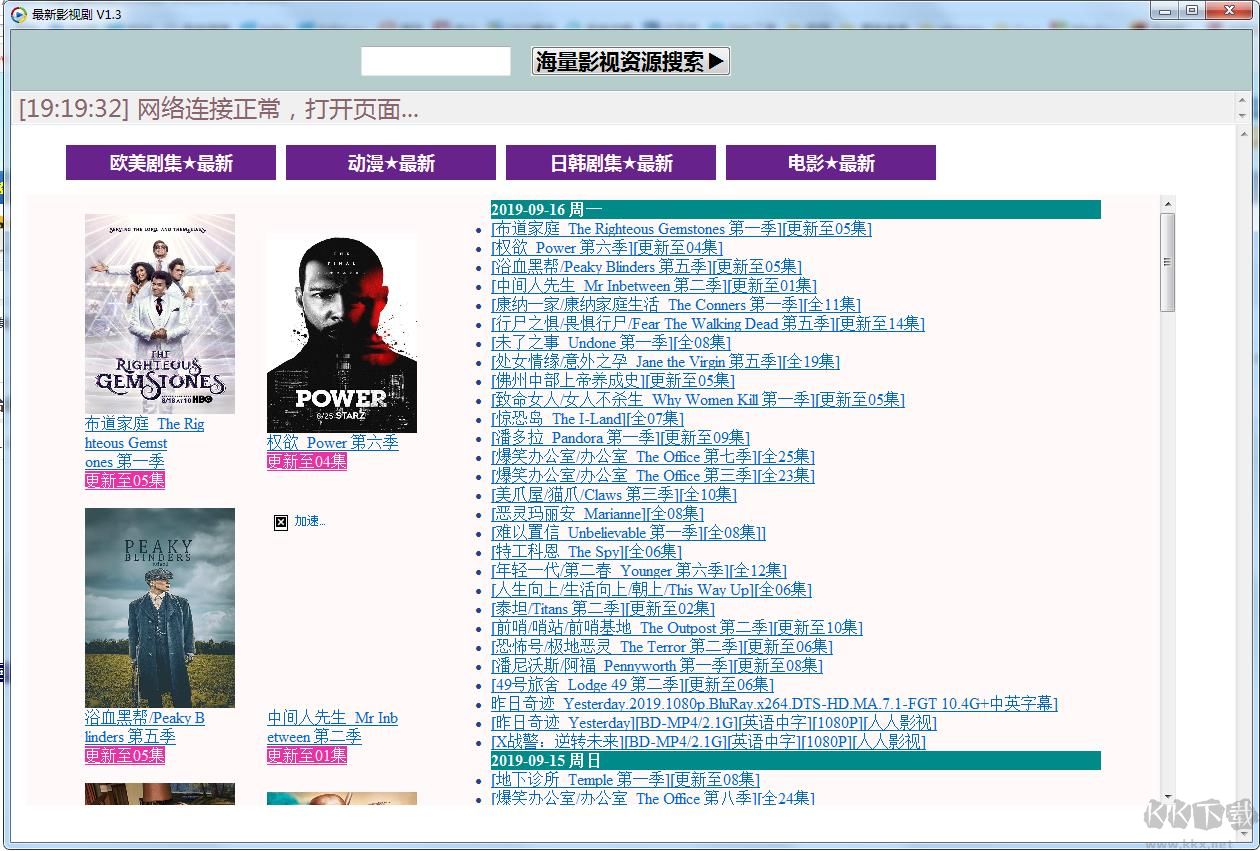1260x851 pixels.
Task: Open list entry The Office 第七季 全25集
Action: pos(652,457)
